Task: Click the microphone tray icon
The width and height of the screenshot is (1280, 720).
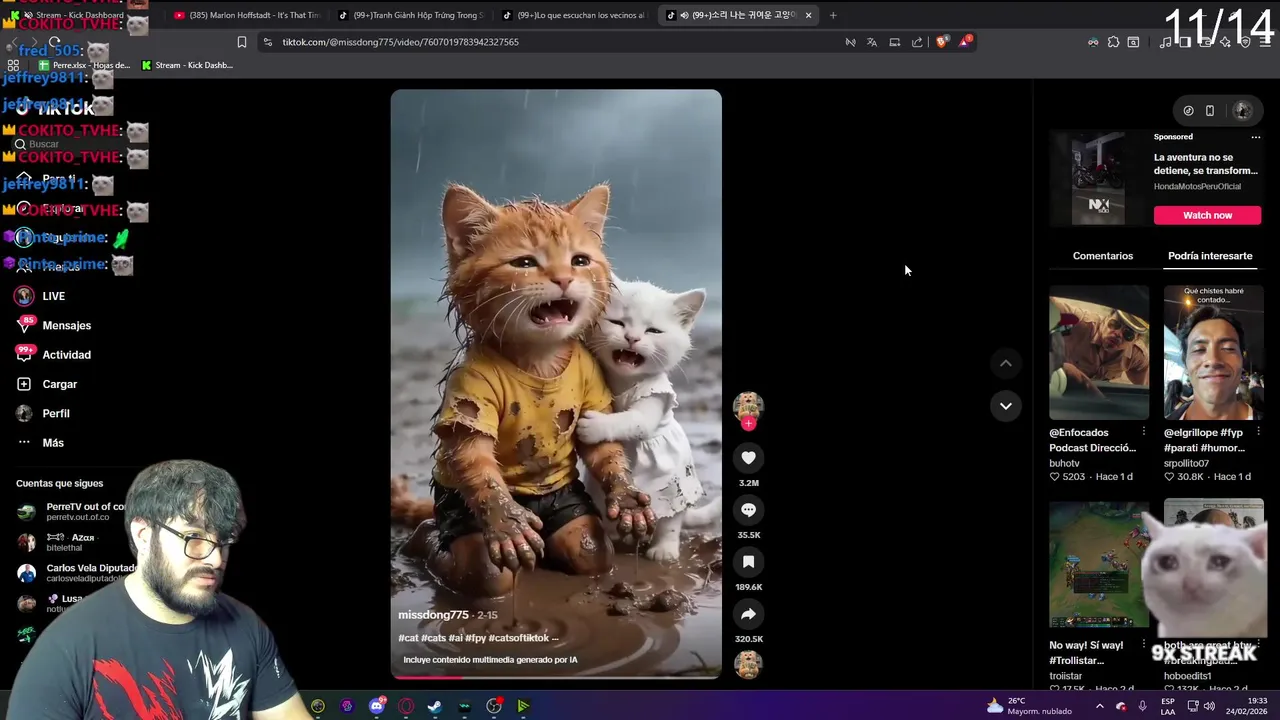Action: coord(1142,706)
